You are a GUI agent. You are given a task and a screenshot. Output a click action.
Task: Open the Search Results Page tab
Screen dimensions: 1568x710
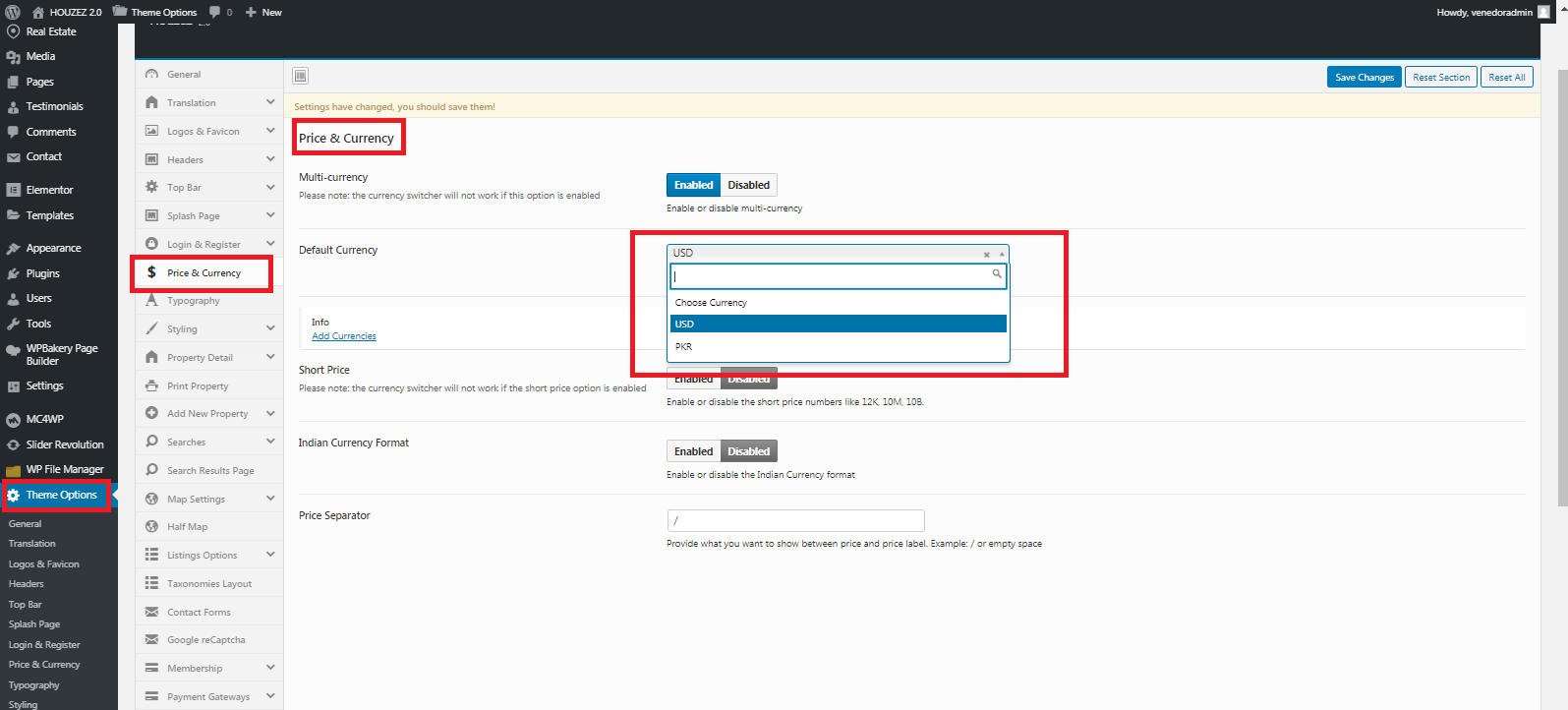pyautogui.click(x=208, y=470)
